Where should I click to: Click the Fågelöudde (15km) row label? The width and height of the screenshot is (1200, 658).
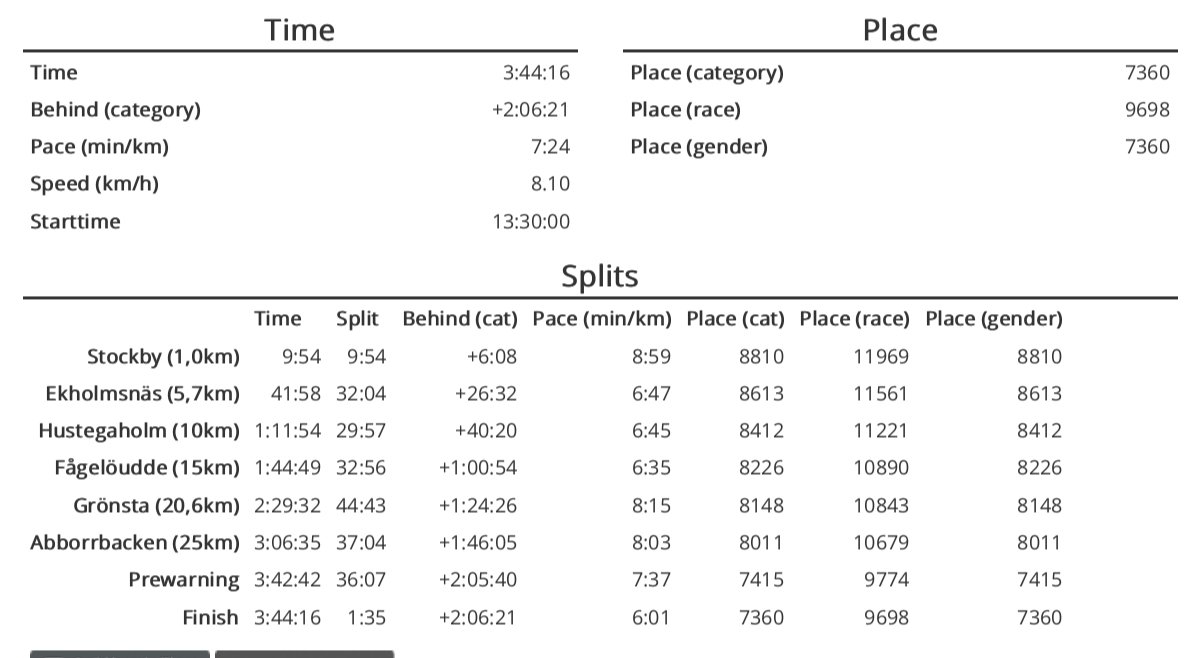(147, 468)
